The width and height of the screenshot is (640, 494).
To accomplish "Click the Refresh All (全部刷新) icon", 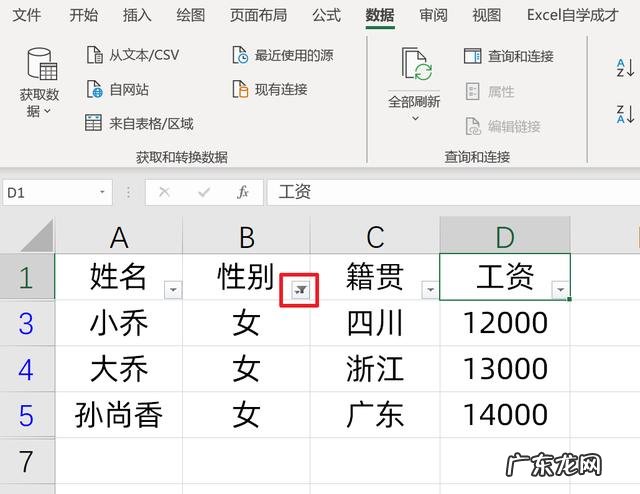I will 415,65.
